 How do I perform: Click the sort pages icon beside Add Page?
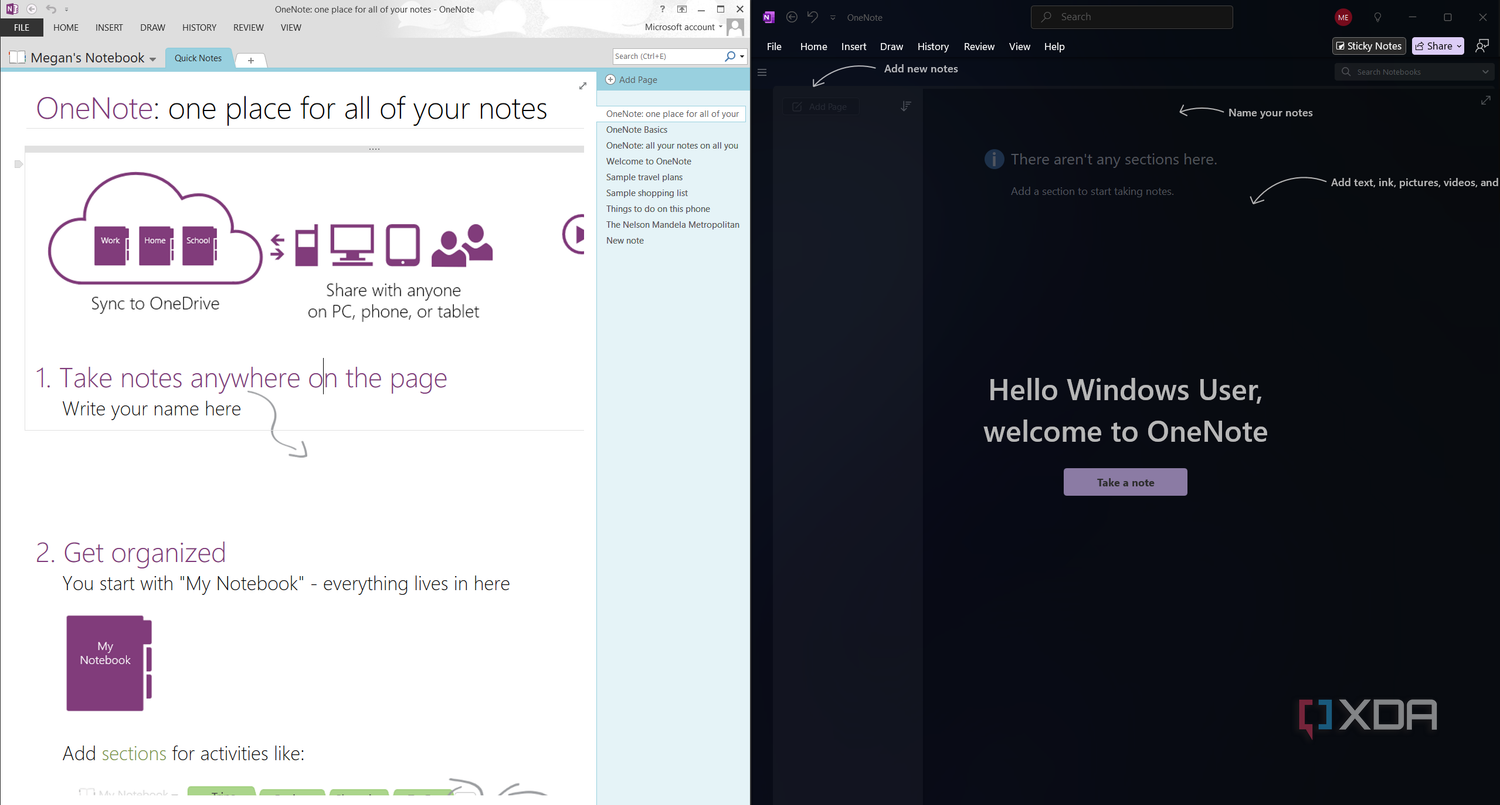pos(906,106)
